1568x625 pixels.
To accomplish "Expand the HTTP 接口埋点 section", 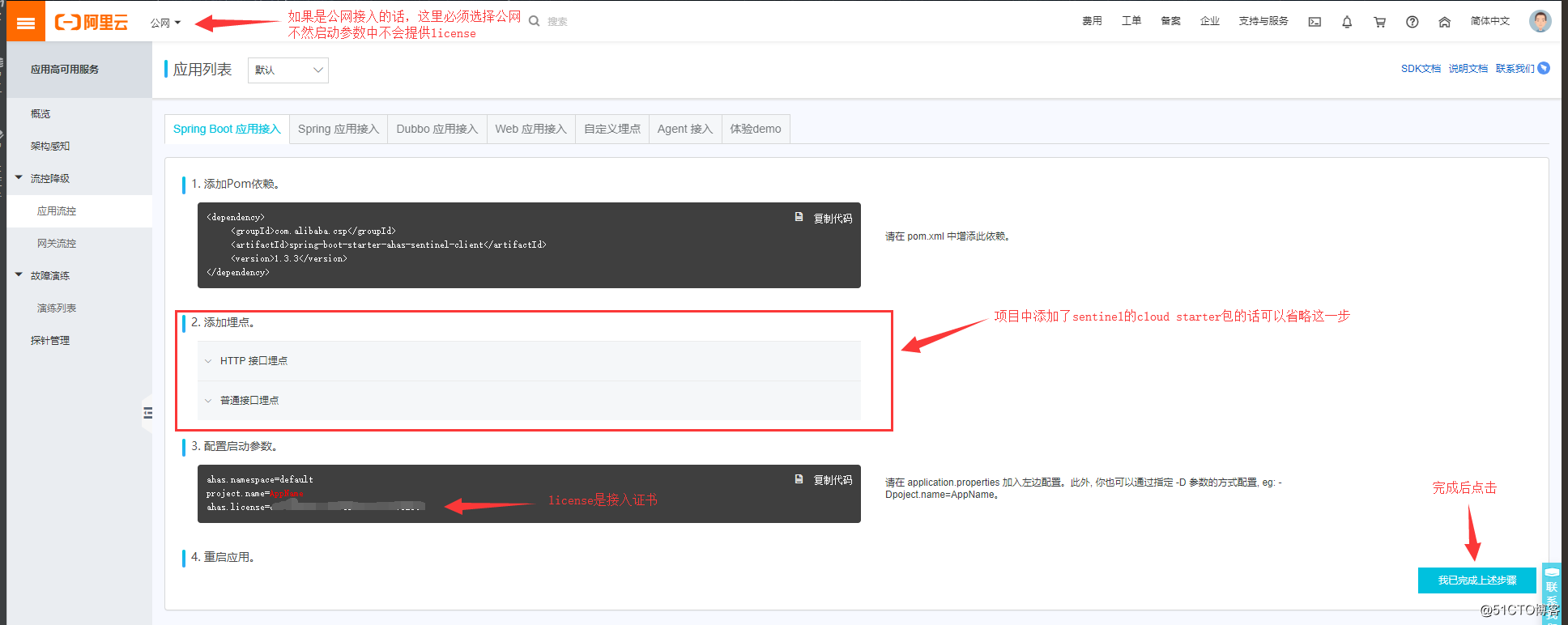I will pyautogui.click(x=529, y=361).
